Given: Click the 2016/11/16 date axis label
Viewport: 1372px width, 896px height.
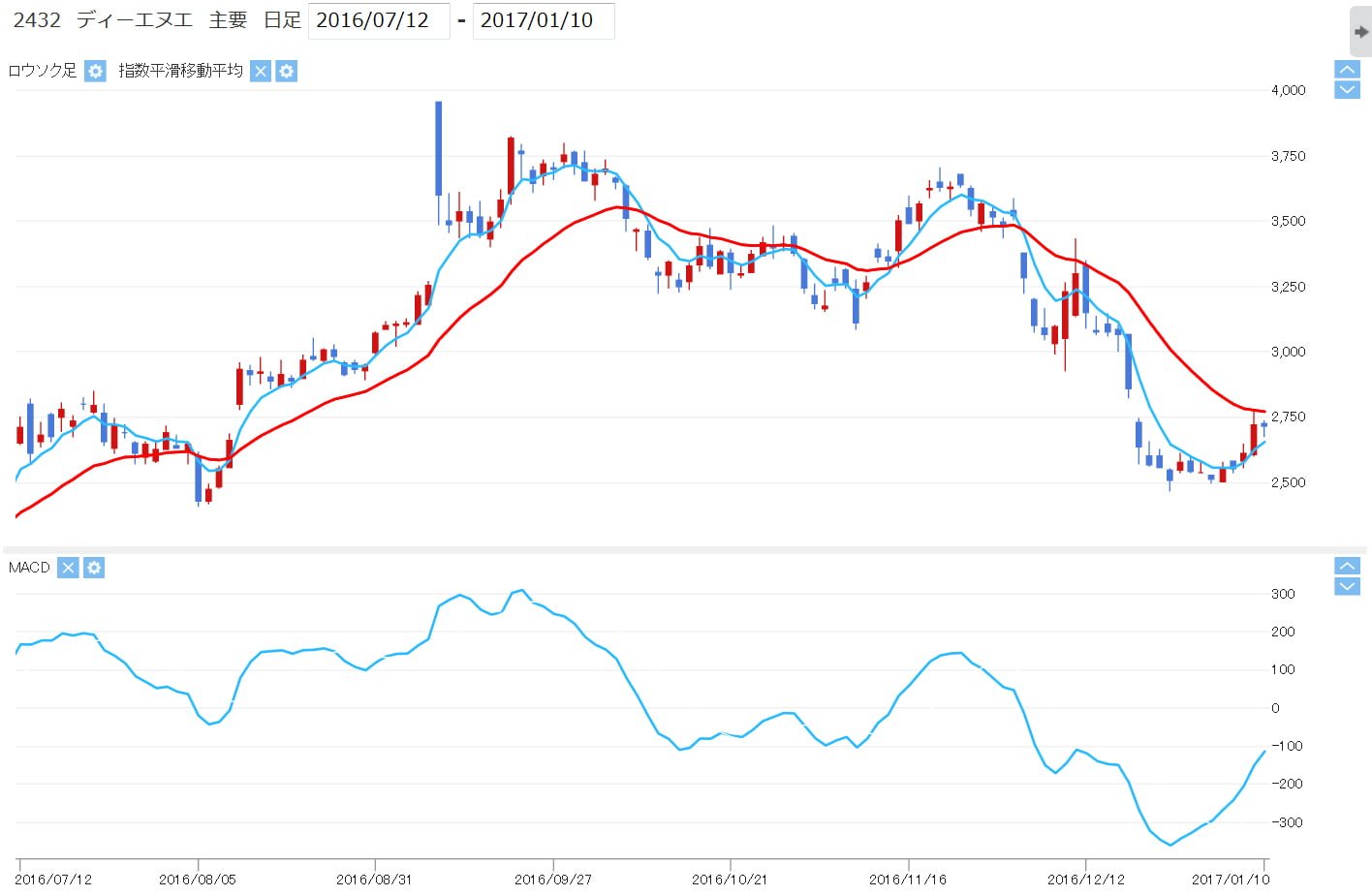Looking at the screenshot, I should (908, 880).
